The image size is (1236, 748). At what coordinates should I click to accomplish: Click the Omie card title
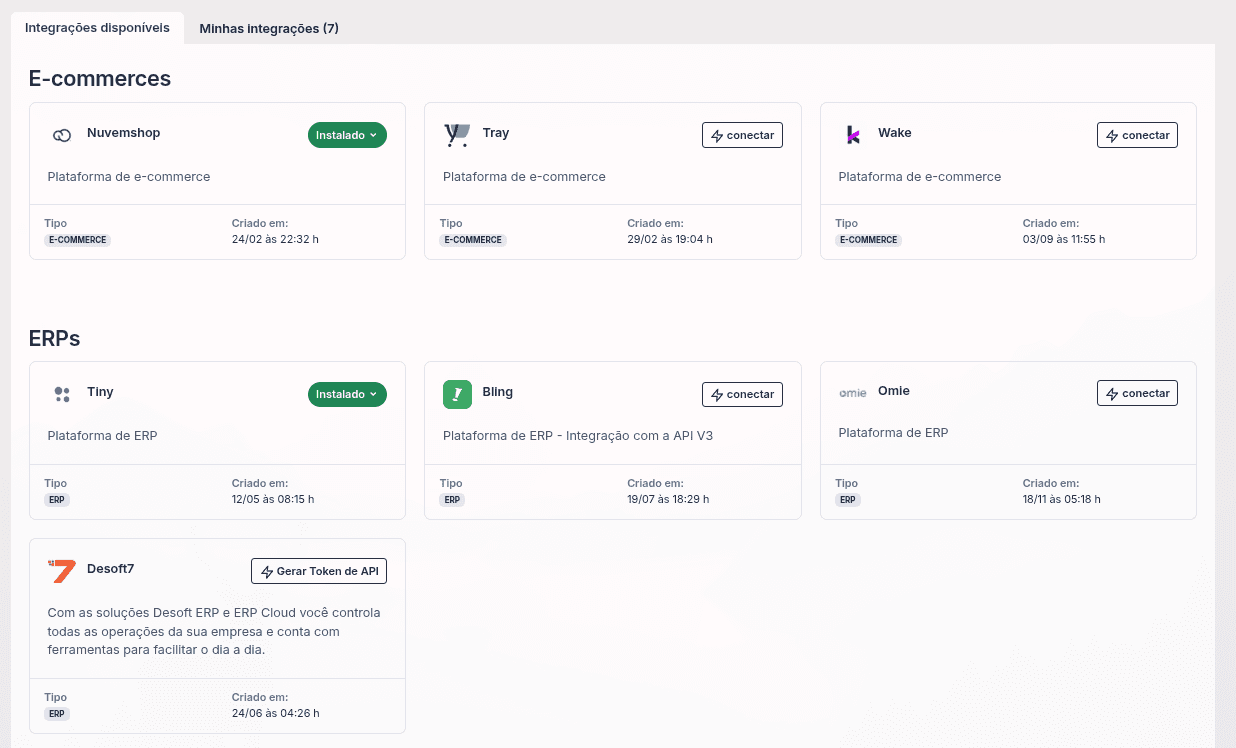pos(894,391)
